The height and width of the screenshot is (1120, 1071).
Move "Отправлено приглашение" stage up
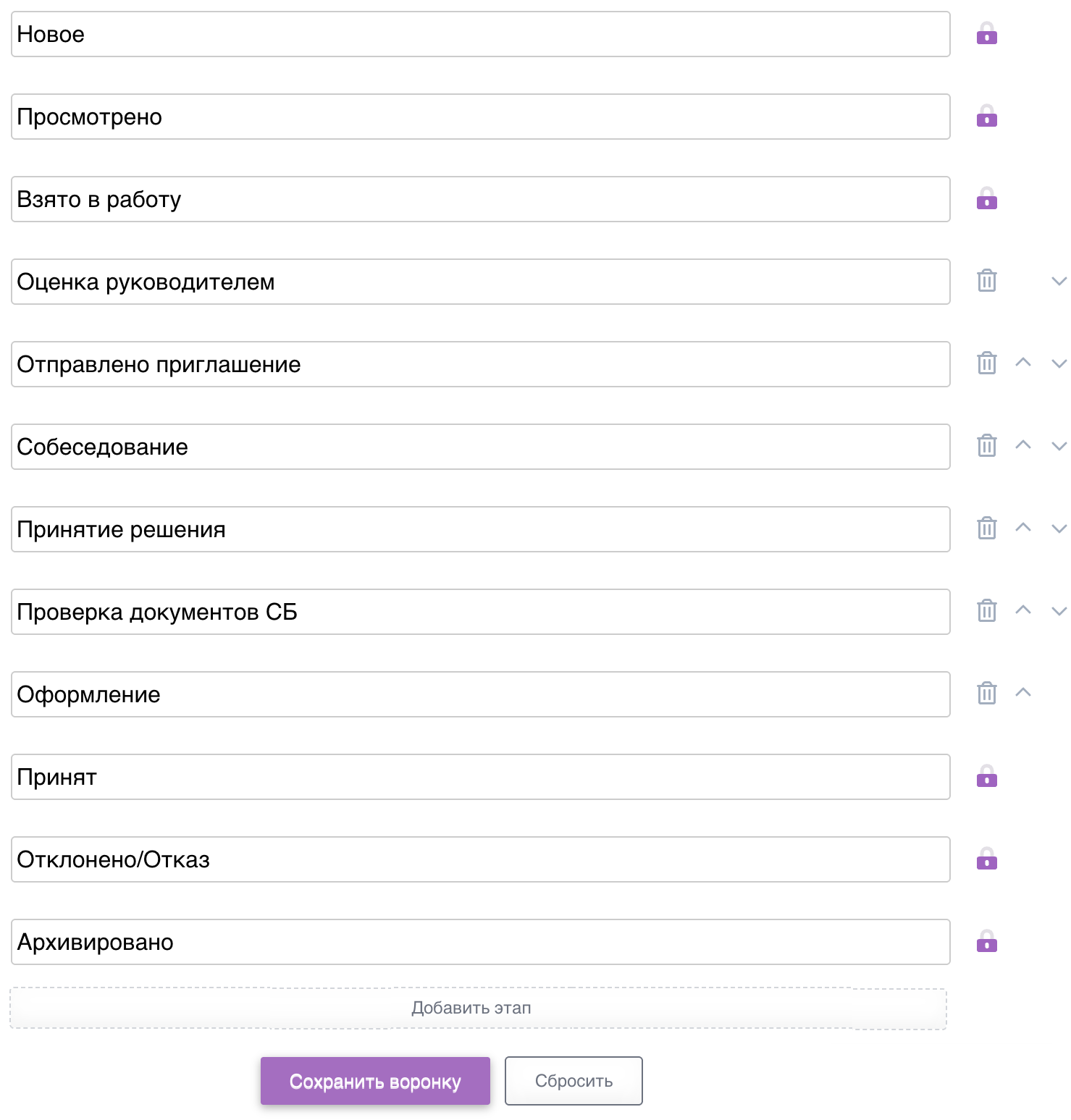coord(1022,363)
